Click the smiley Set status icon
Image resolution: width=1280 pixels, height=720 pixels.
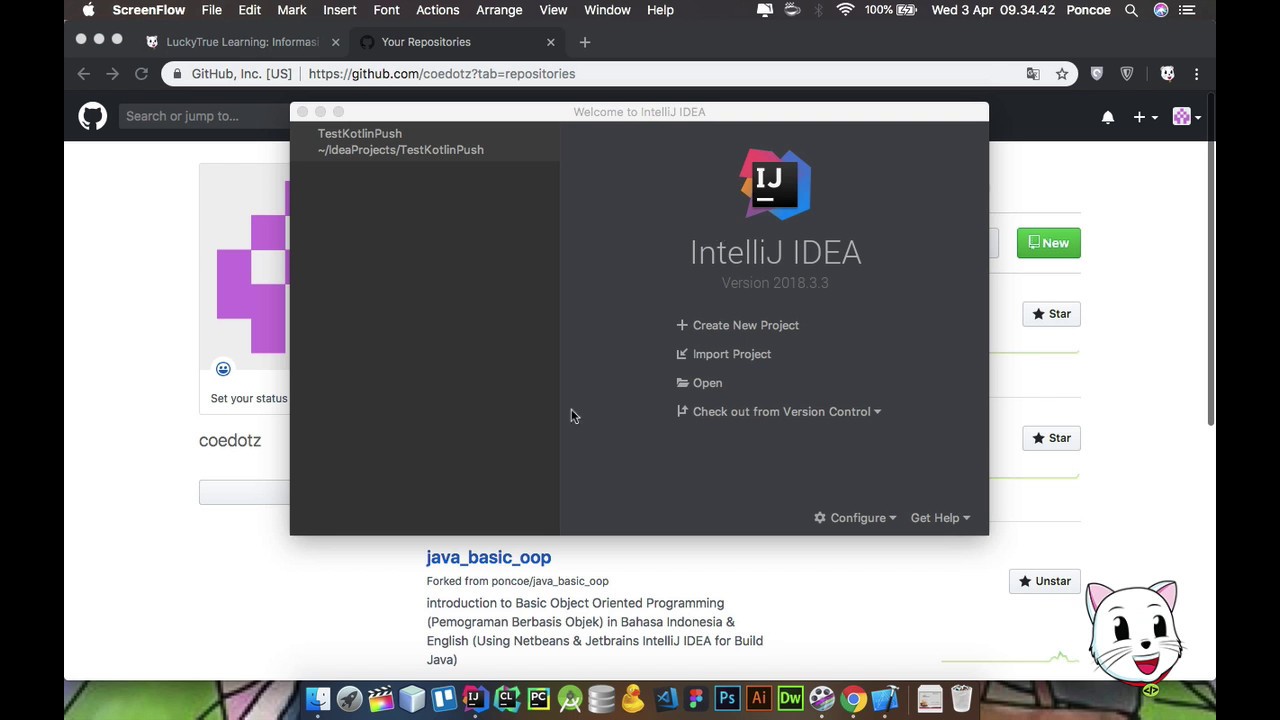click(223, 370)
